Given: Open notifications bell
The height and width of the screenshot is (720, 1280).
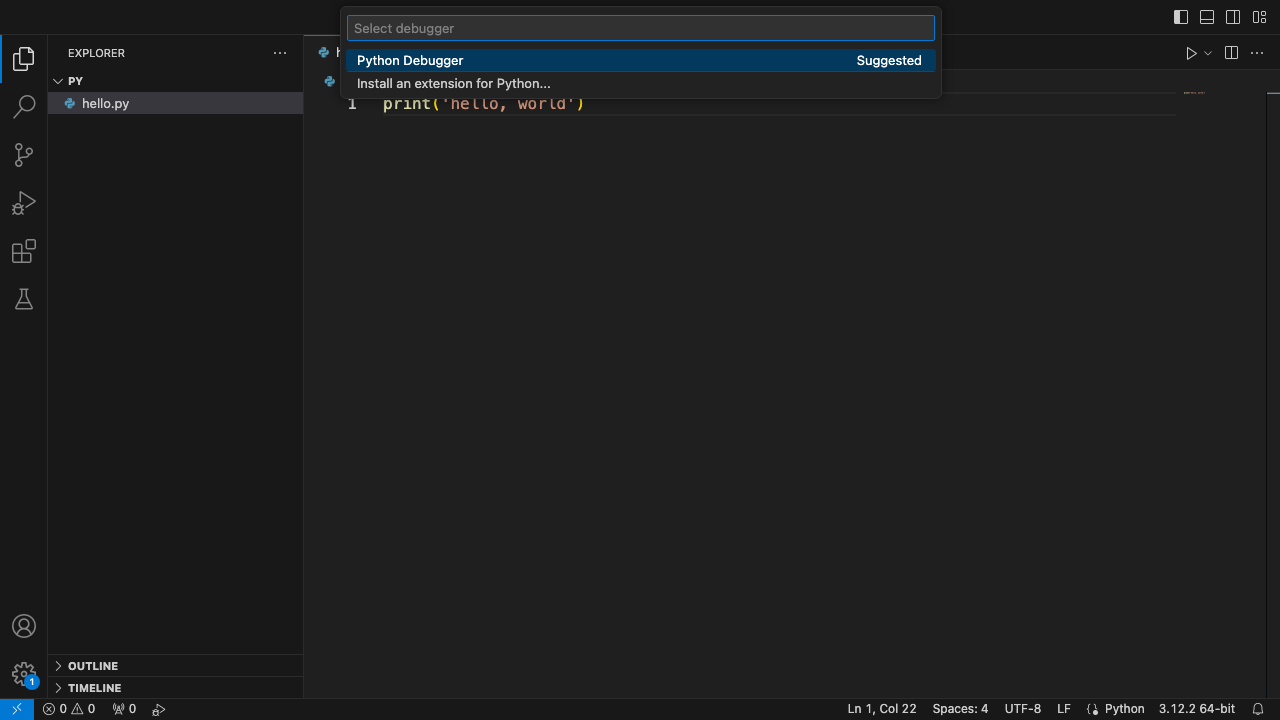Looking at the screenshot, I should click(1258, 709).
